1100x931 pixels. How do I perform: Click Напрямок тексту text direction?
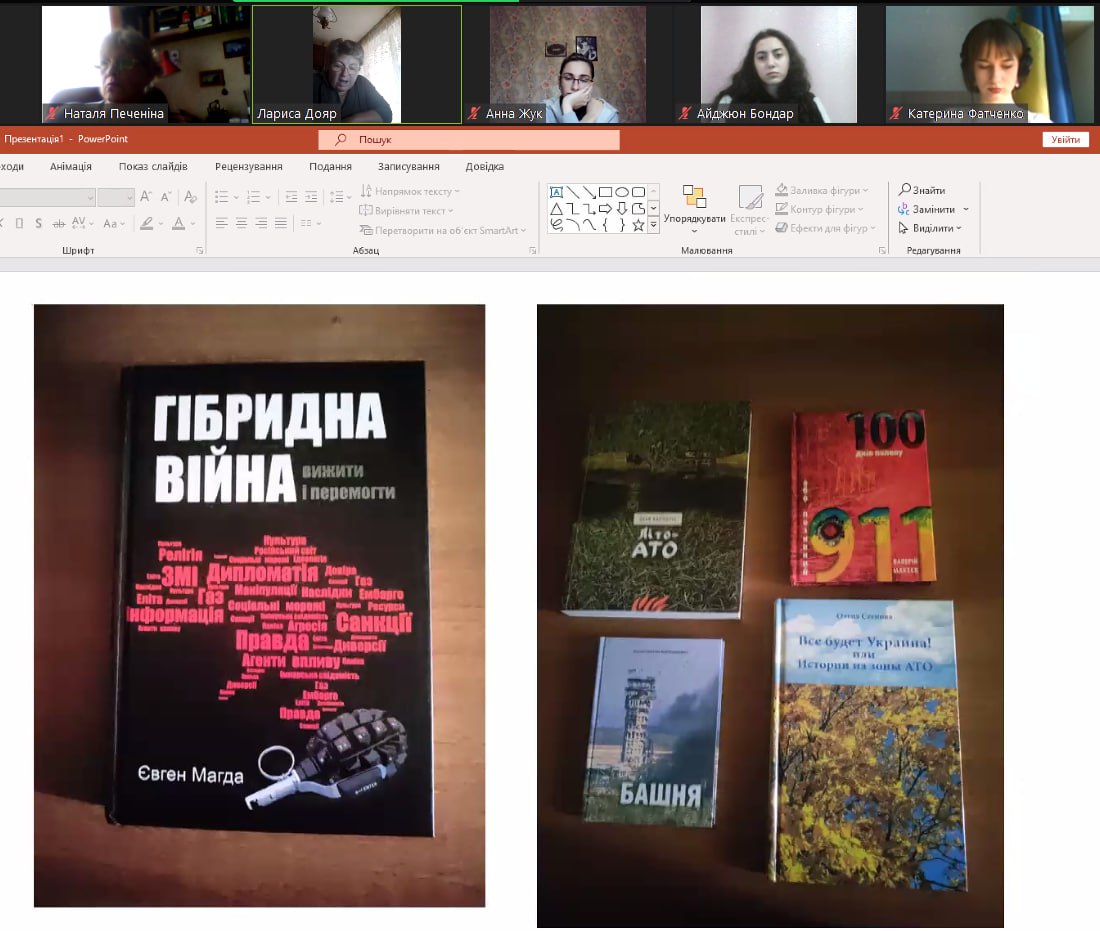(x=410, y=191)
